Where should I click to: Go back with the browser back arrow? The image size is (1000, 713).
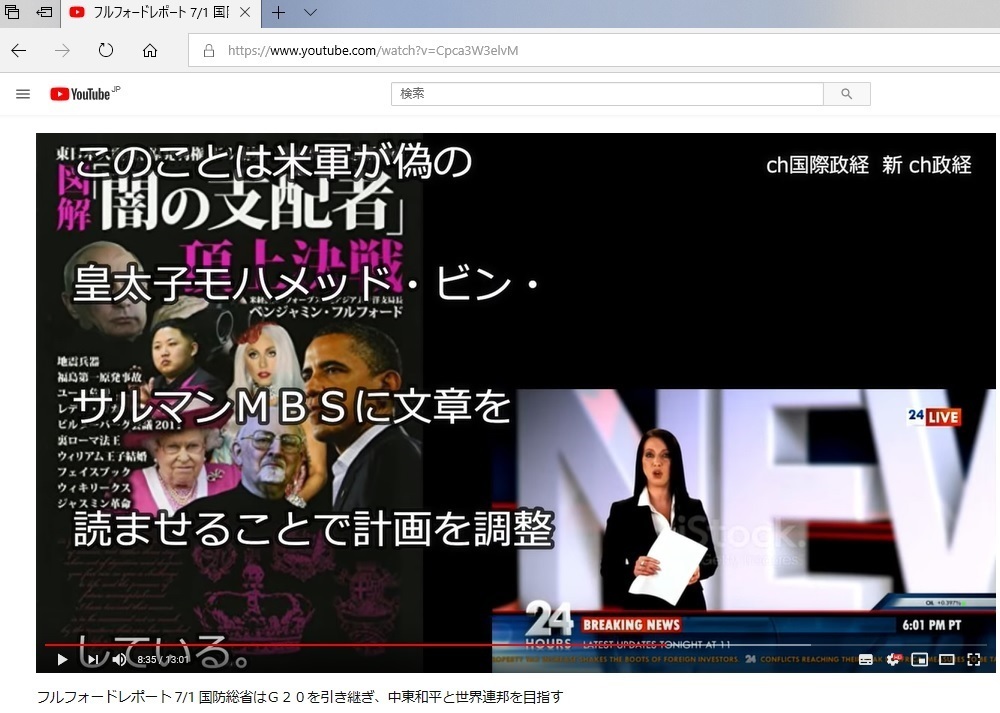[x=18, y=50]
